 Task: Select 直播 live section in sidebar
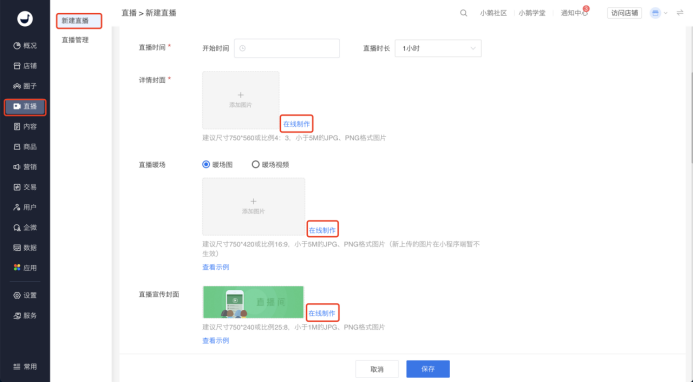coord(25,106)
